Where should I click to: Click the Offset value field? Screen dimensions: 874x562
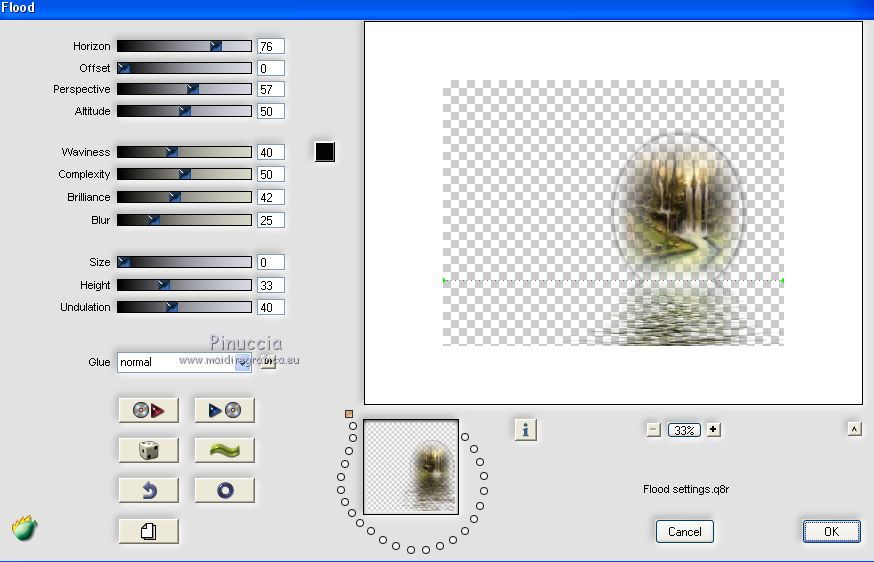click(271, 68)
